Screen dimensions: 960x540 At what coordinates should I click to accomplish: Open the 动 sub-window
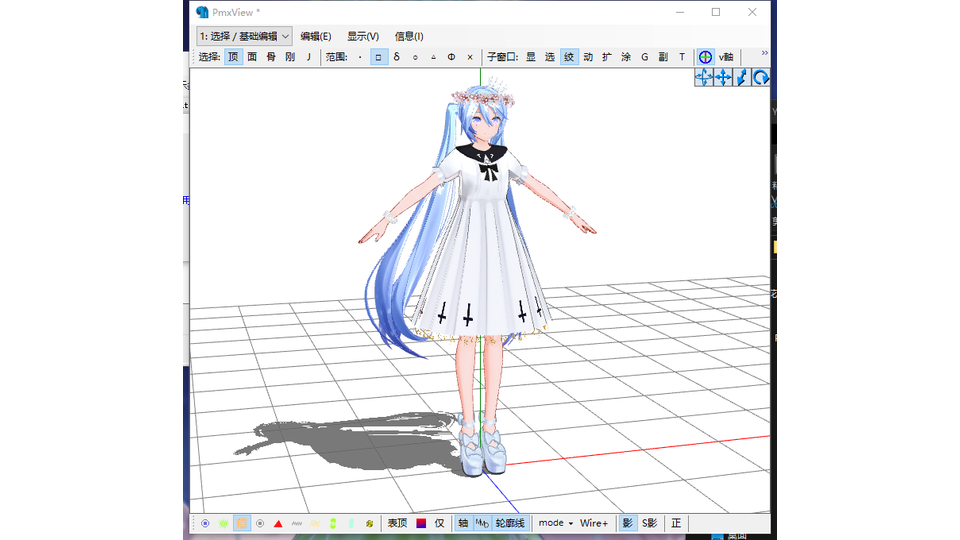pos(588,57)
